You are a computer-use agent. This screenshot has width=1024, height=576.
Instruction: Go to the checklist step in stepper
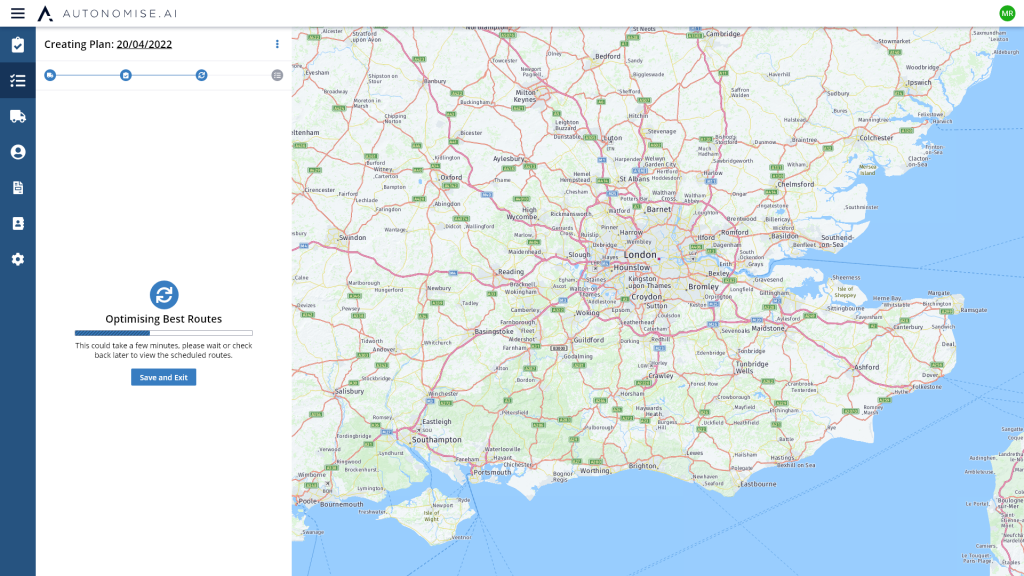[126, 75]
